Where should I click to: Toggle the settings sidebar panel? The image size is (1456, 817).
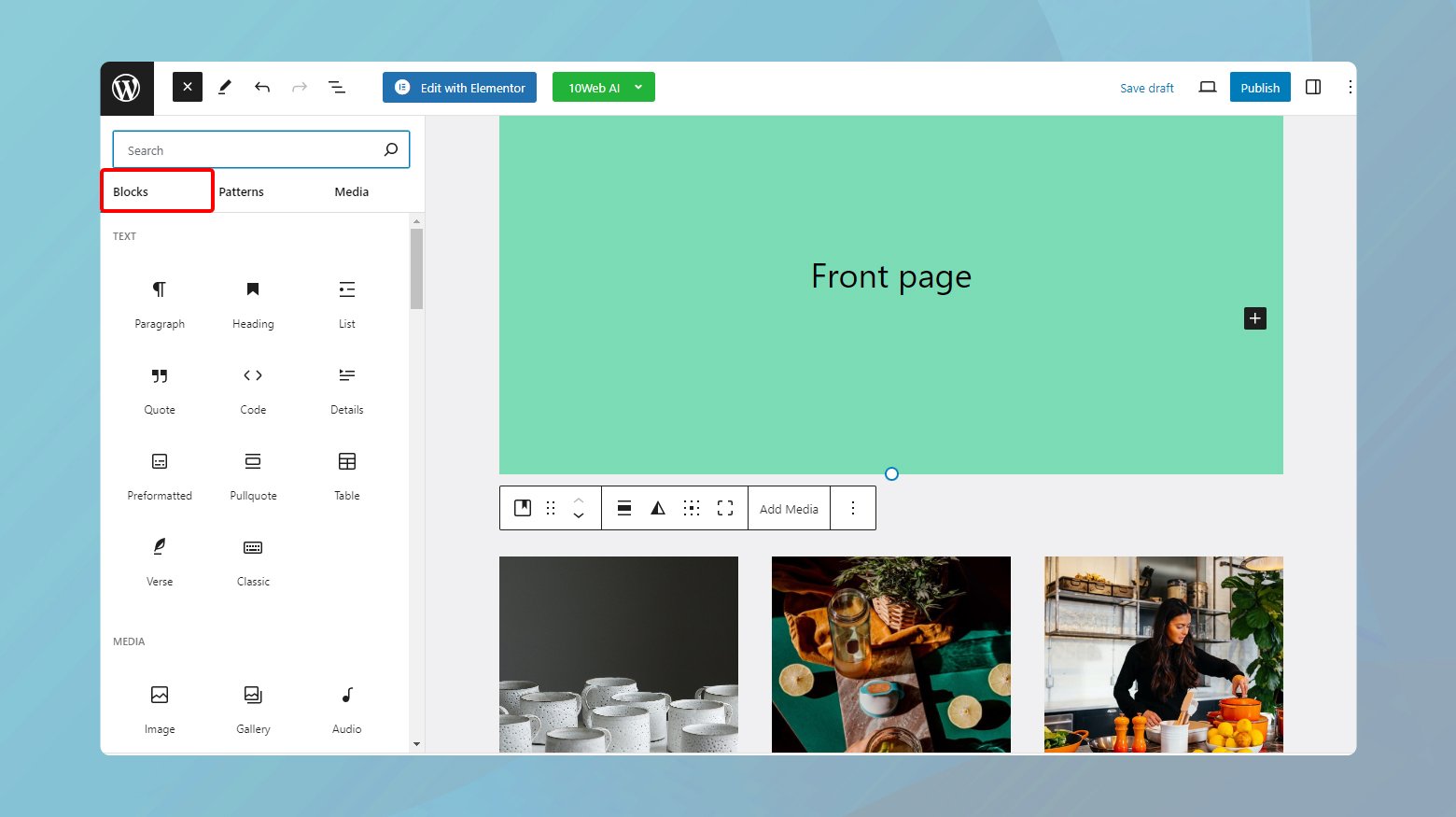point(1313,87)
